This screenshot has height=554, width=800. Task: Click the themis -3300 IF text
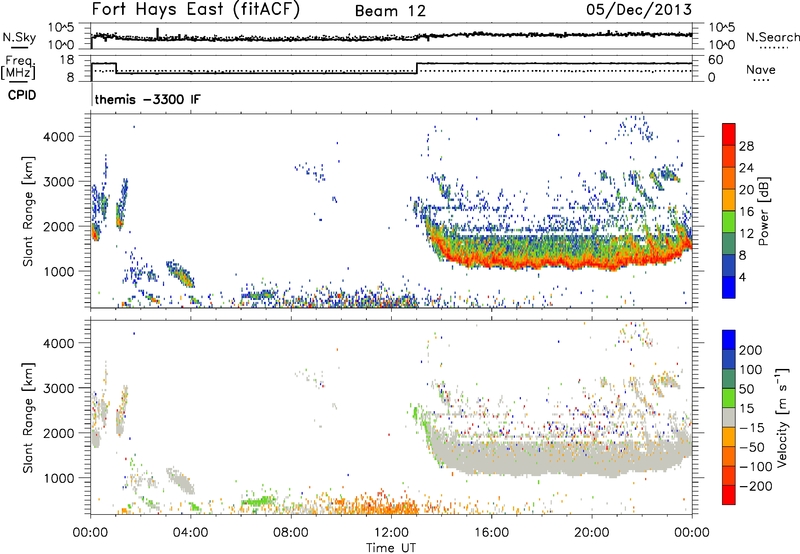147,99
